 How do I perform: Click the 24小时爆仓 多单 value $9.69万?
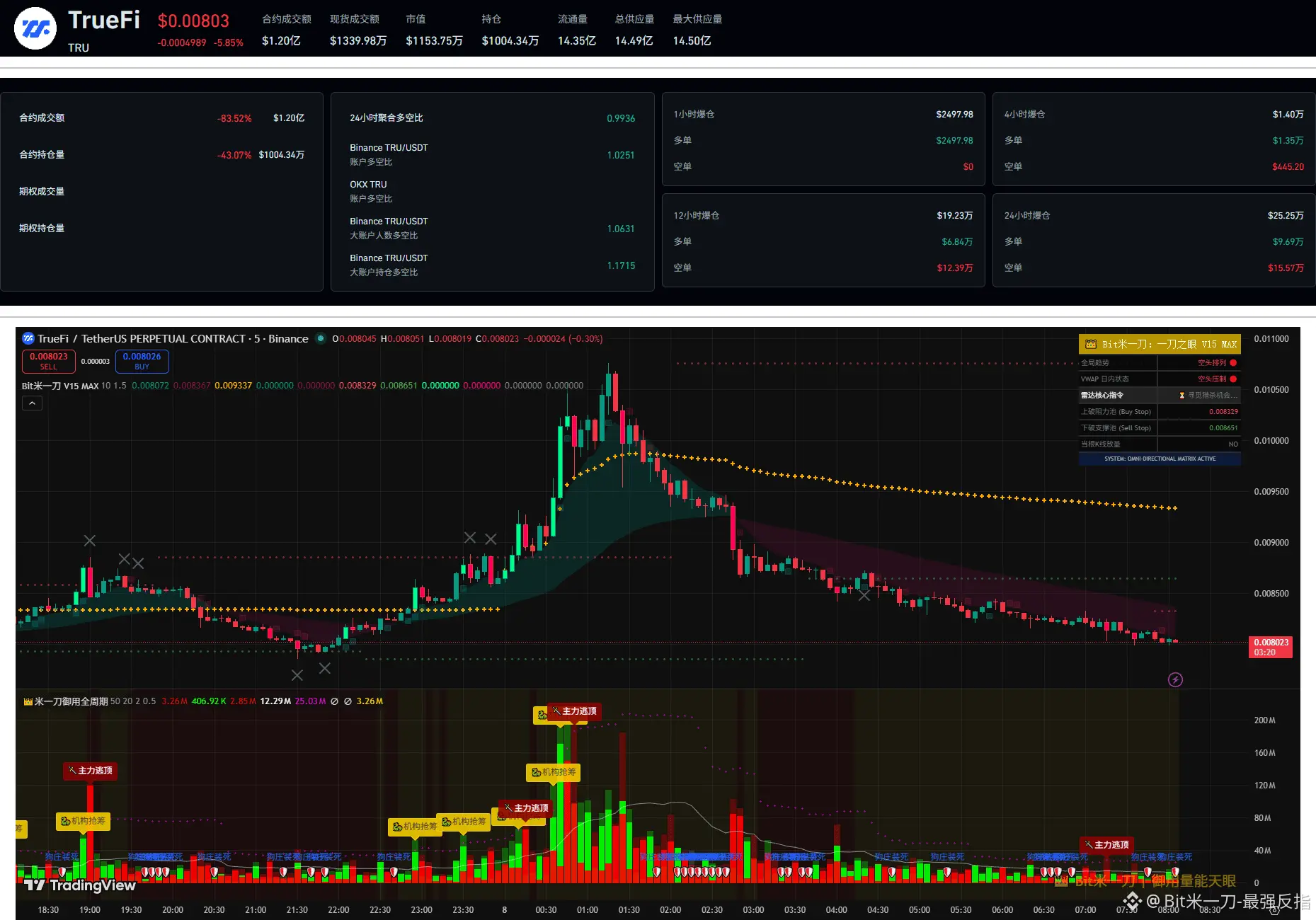point(1288,242)
